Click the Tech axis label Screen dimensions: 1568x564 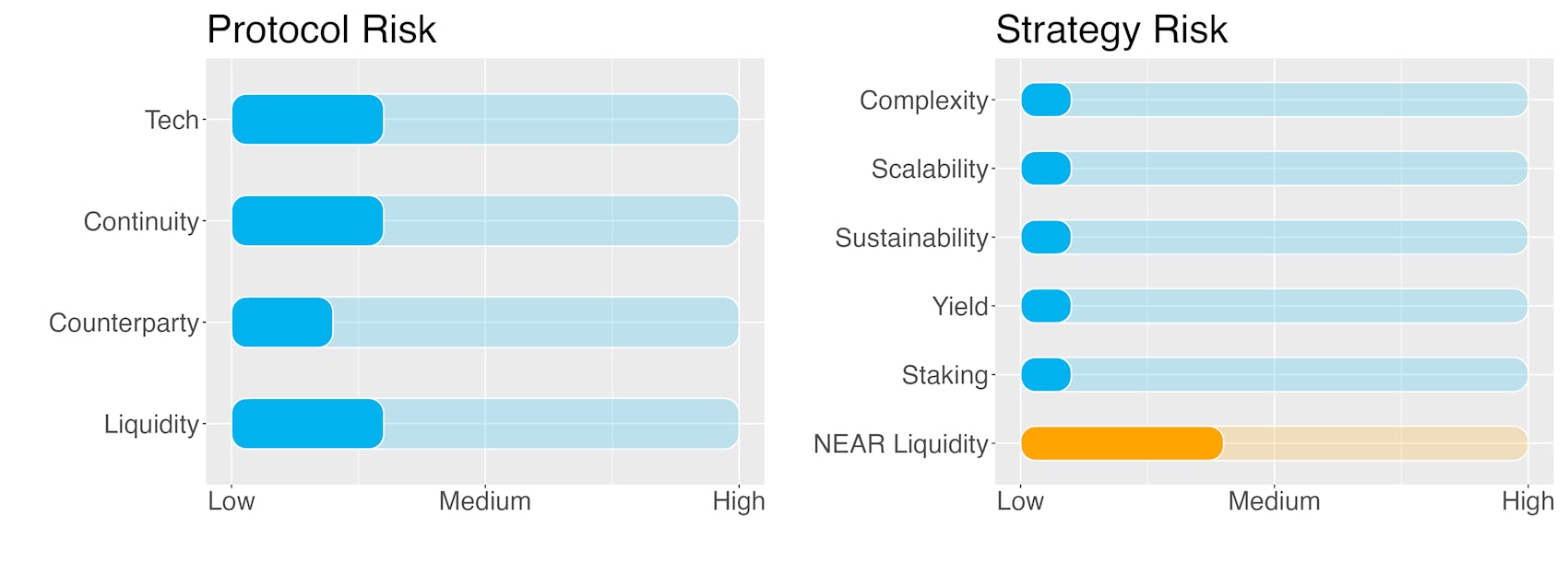[172, 120]
